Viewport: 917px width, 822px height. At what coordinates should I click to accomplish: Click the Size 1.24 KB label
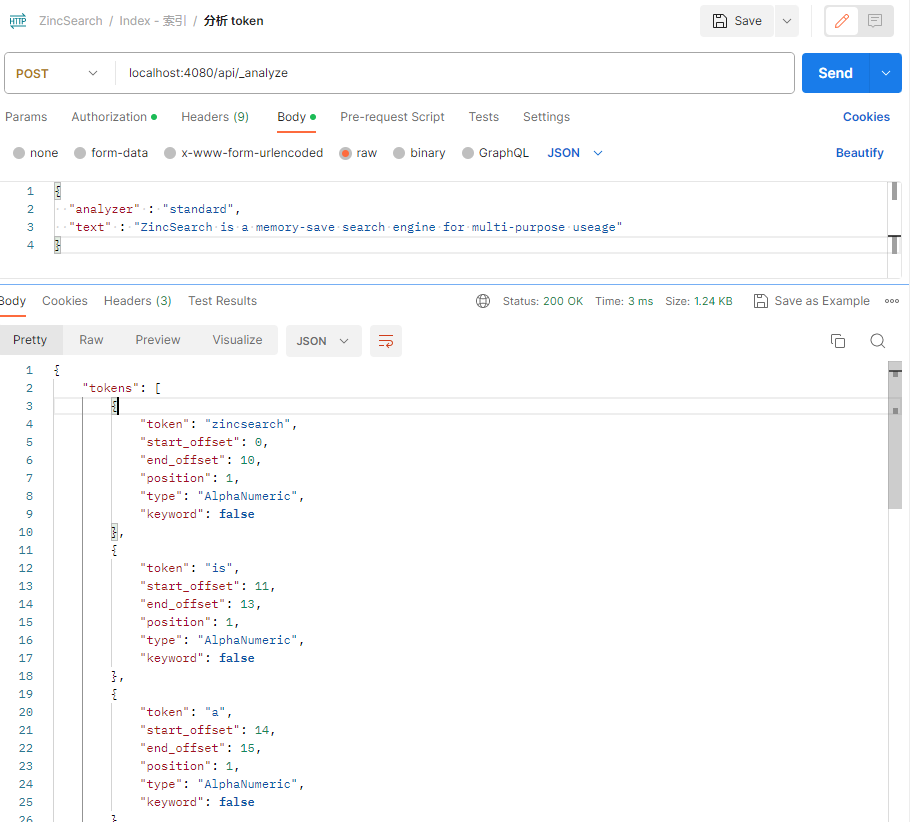699,301
